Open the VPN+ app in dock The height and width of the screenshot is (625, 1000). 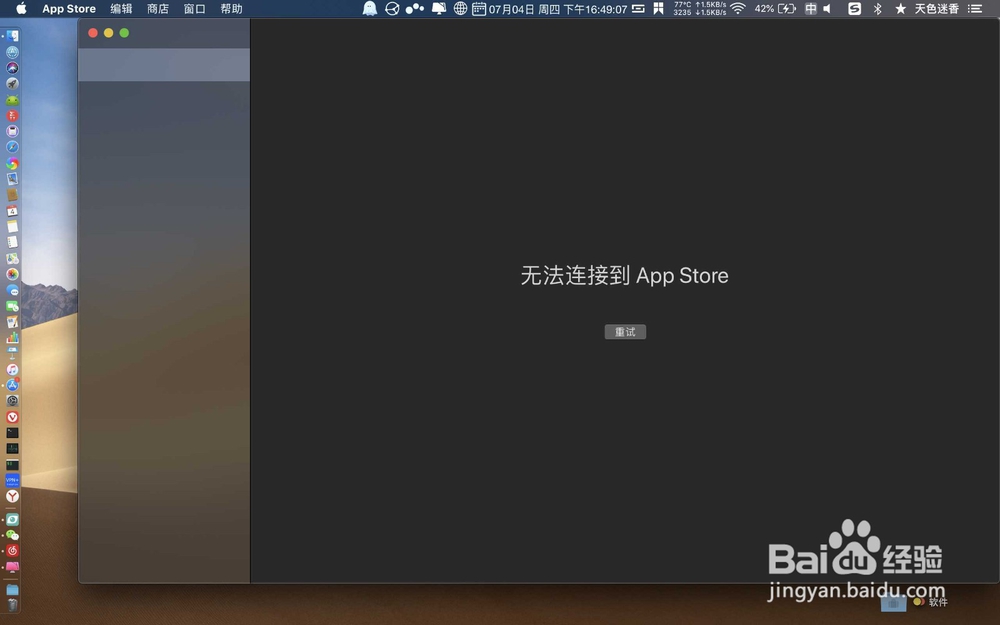(x=12, y=480)
